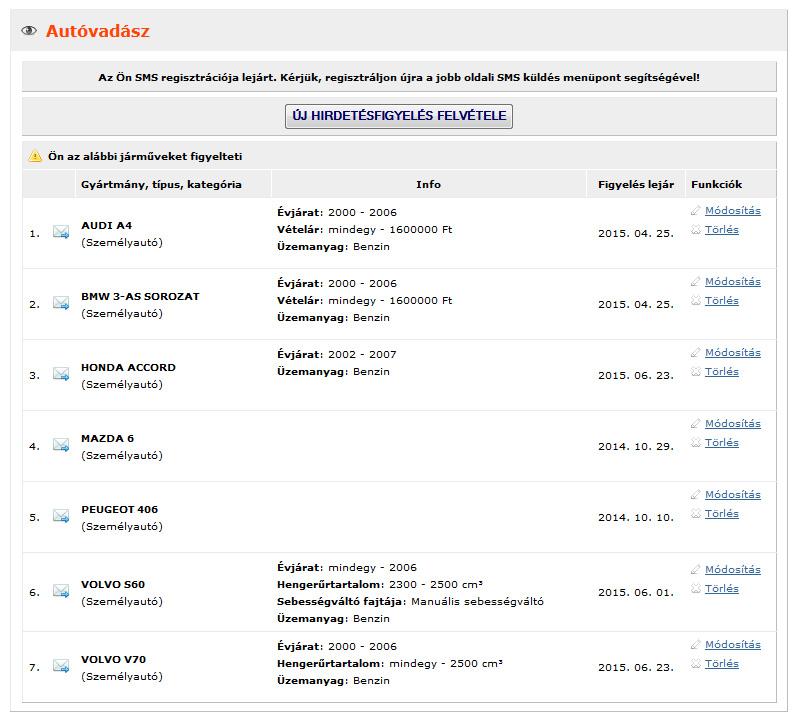Viewport: 795px width, 723px height.
Task: Click the Funkciók column header
Action: click(x=716, y=185)
